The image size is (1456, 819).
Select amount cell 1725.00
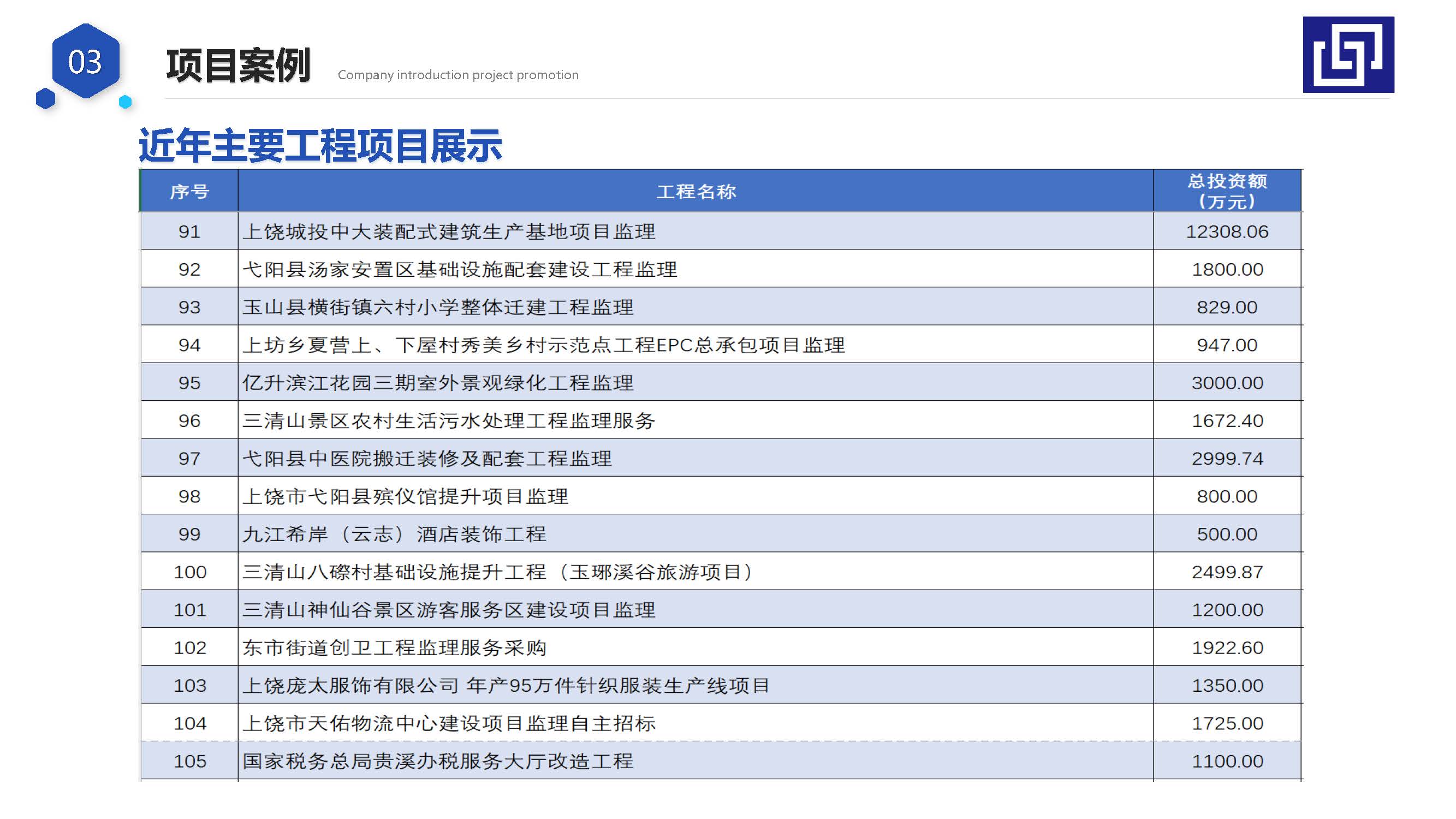coord(1227,723)
